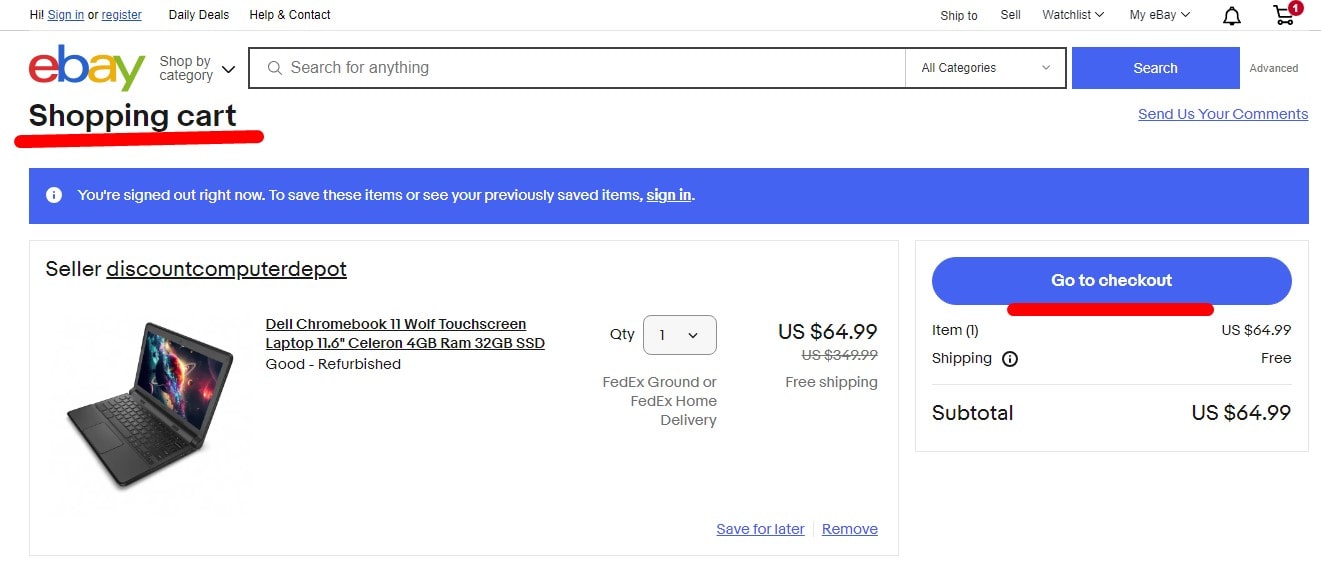Click the info icon in signed-out banner

pos(54,195)
